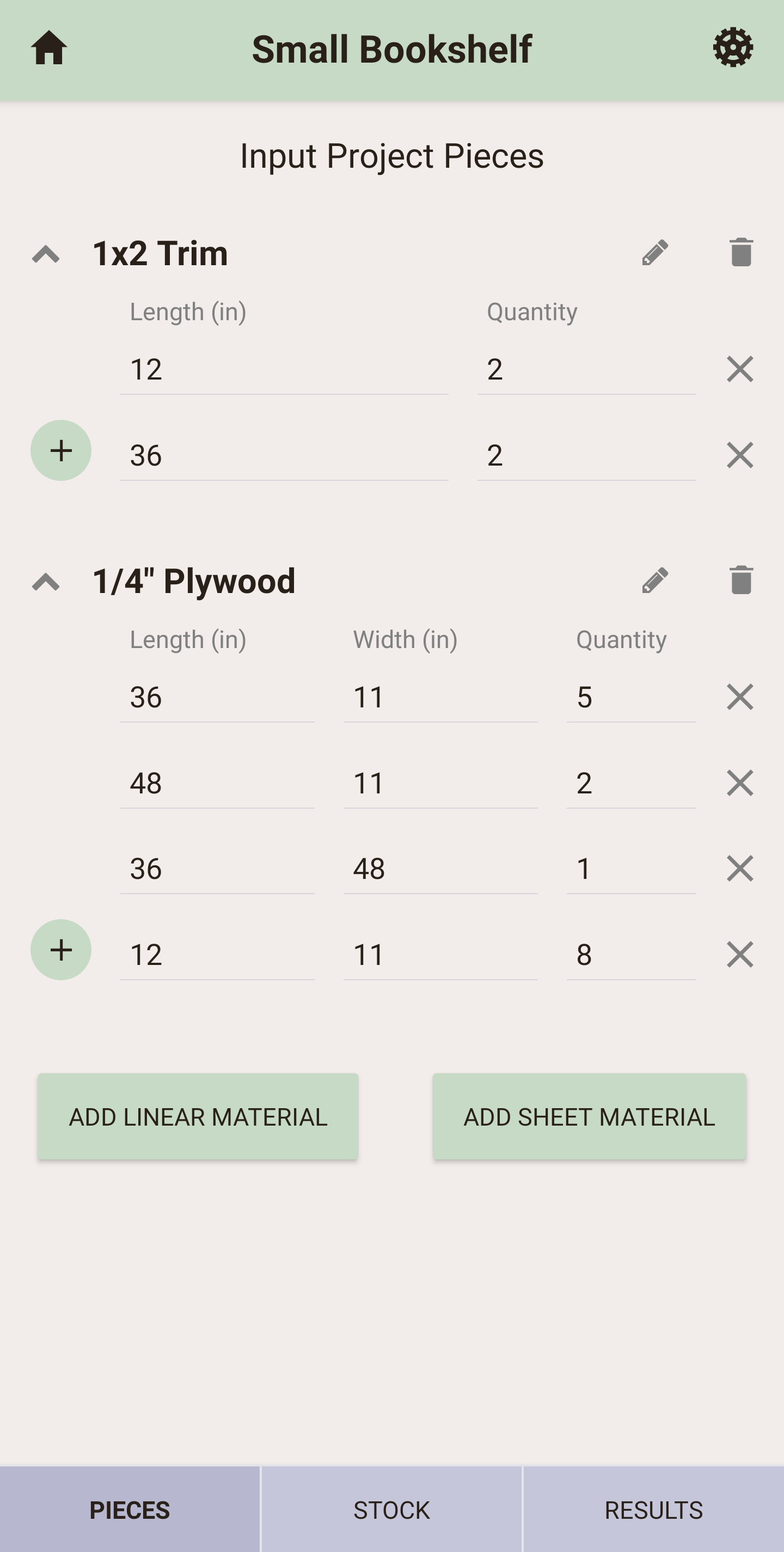Select the Pieces tab
Image resolution: width=784 pixels, height=1552 pixels.
(x=130, y=1510)
